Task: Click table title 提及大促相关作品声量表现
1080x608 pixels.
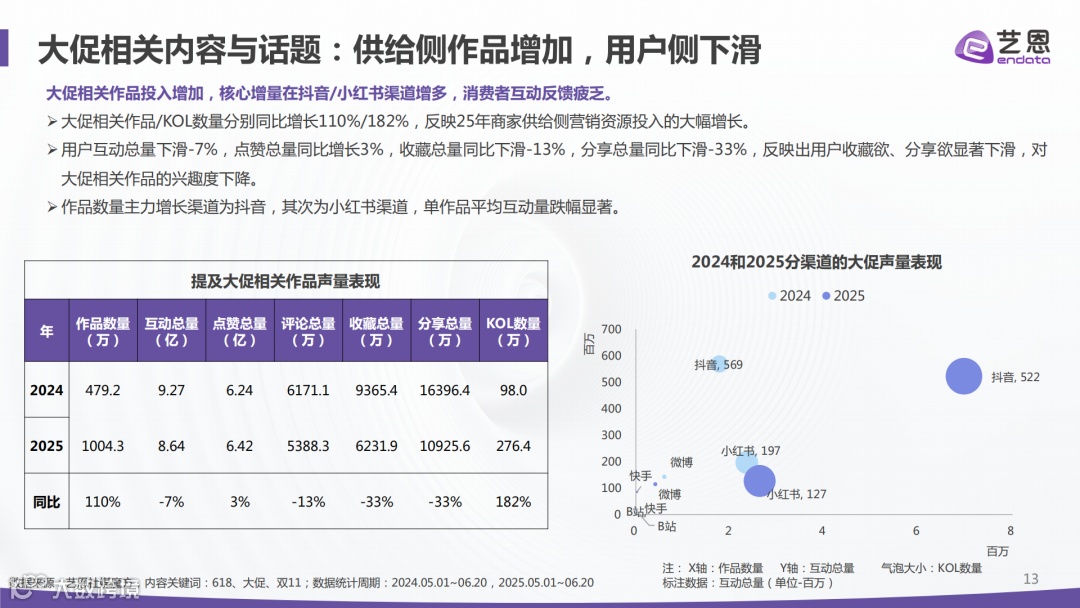Action: (285, 281)
